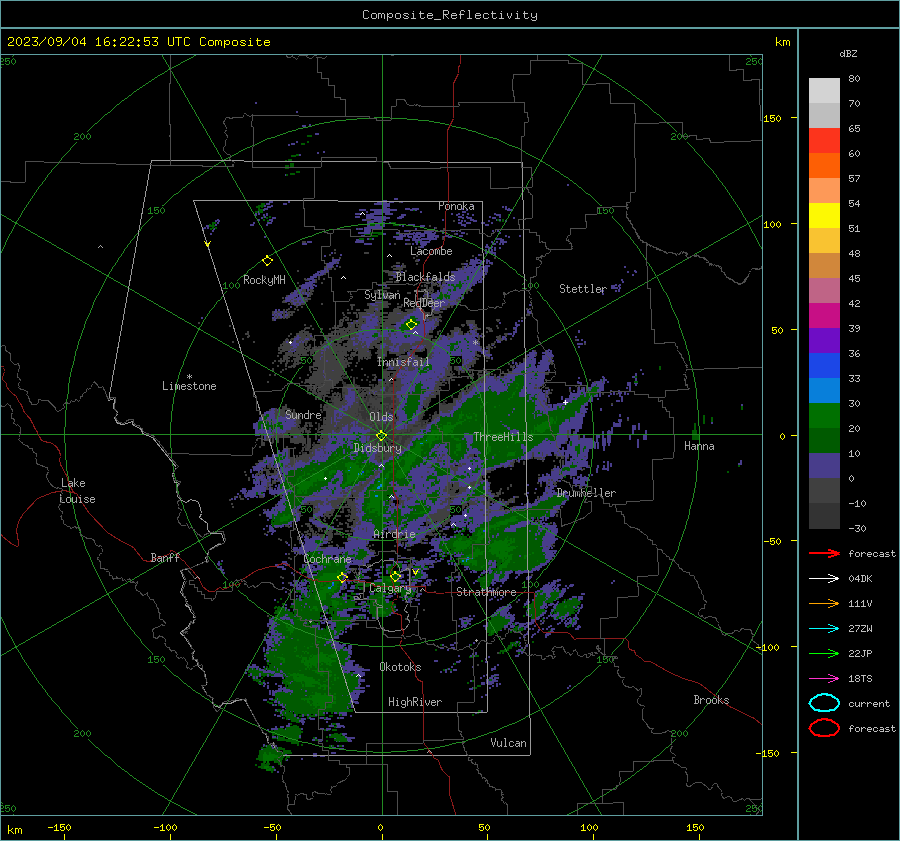Click the Sylvan label
The width and height of the screenshot is (900, 841).
click(382, 295)
